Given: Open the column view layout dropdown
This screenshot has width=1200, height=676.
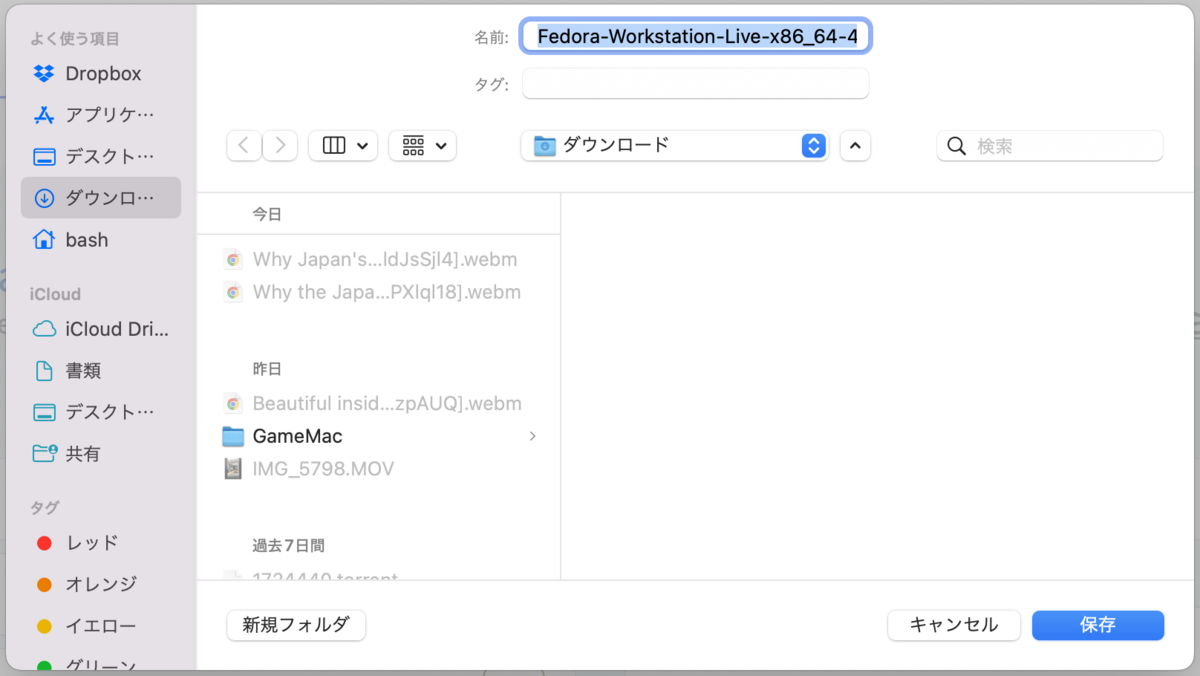Looking at the screenshot, I should (343, 145).
